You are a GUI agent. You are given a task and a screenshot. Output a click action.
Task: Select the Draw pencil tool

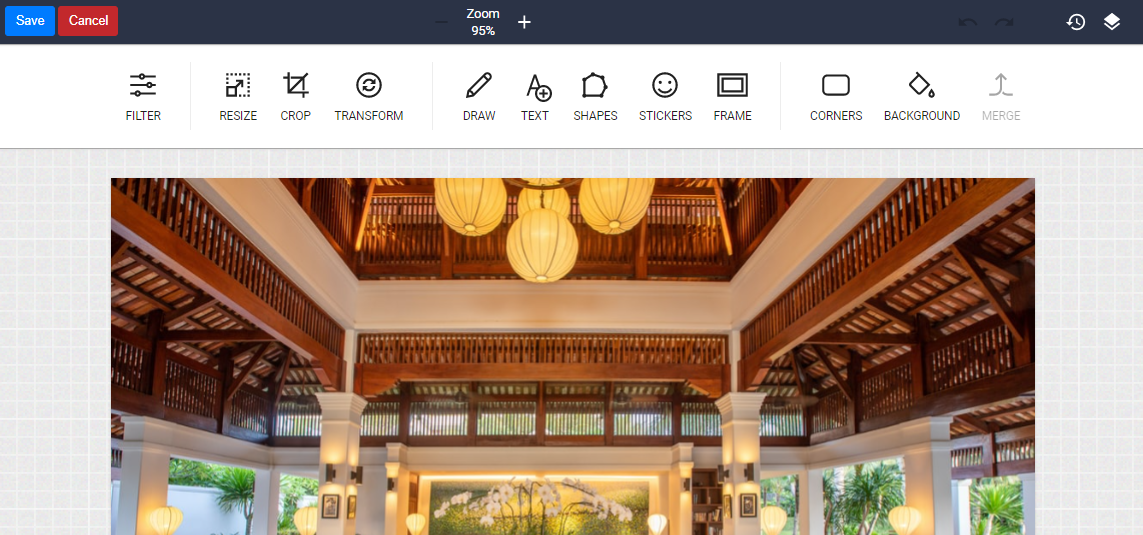[x=479, y=97]
